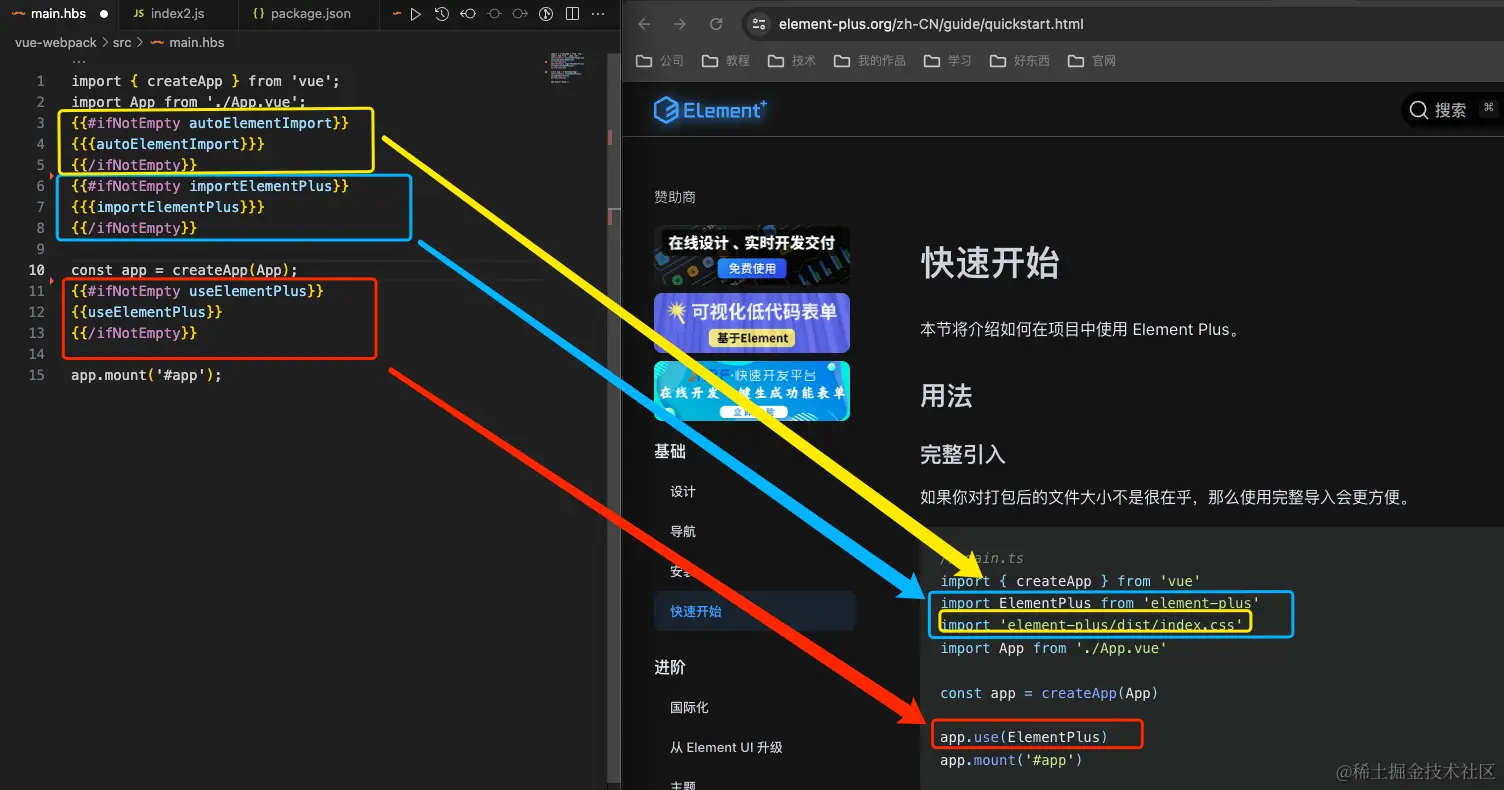This screenshot has width=1504, height=790.
Task: Click the 快速开始 page title
Action: 990,264
